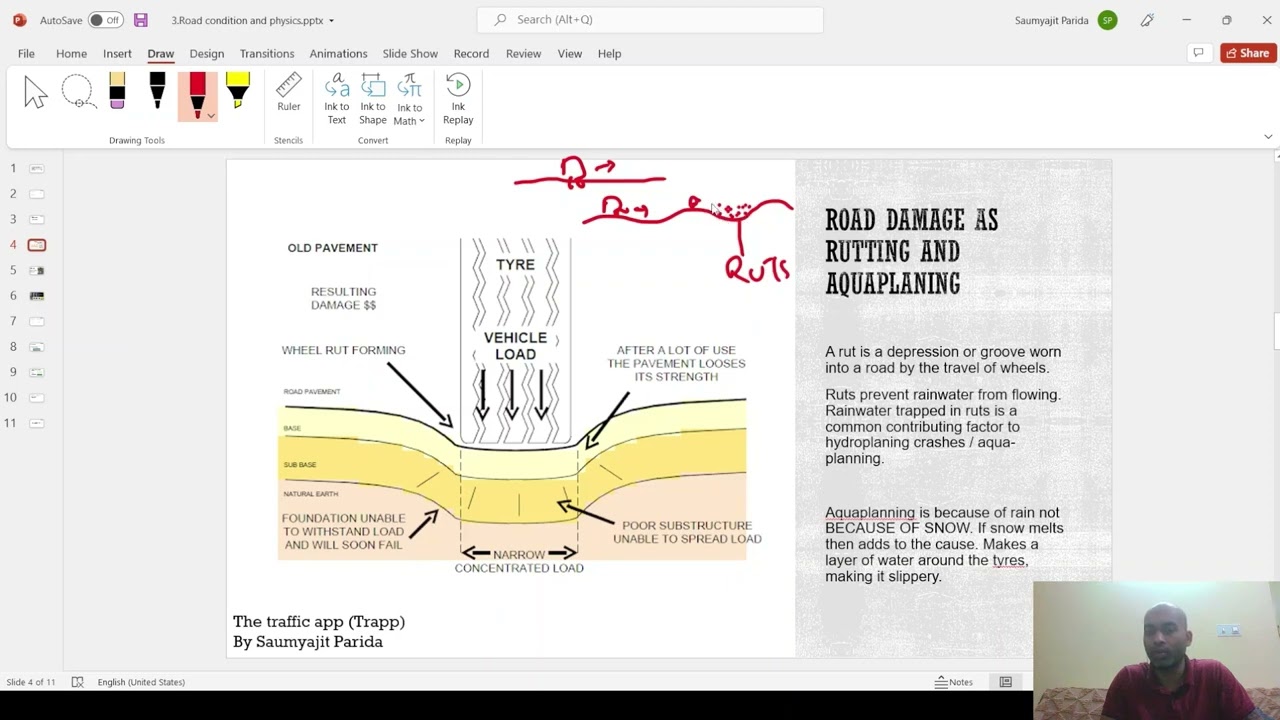Screen dimensions: 1280x720
Task: Switch to the View tab
Action: pos(569,53)
